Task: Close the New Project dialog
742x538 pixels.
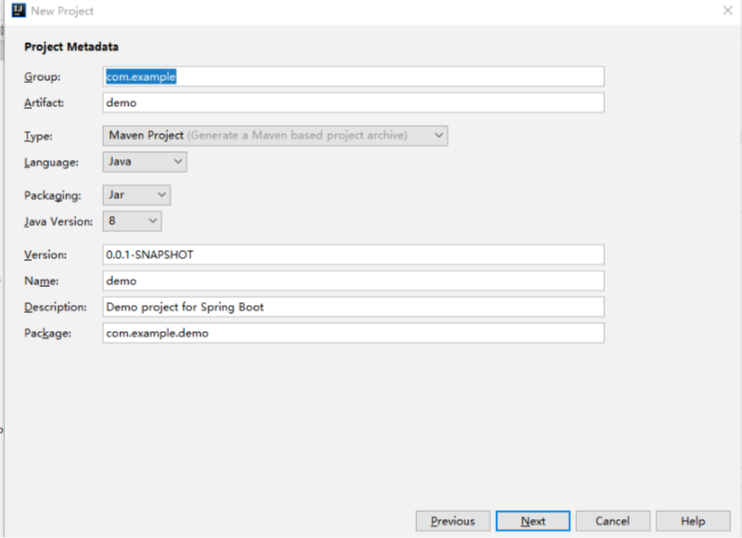Action: pyautogui.click(x=727, y=10)
